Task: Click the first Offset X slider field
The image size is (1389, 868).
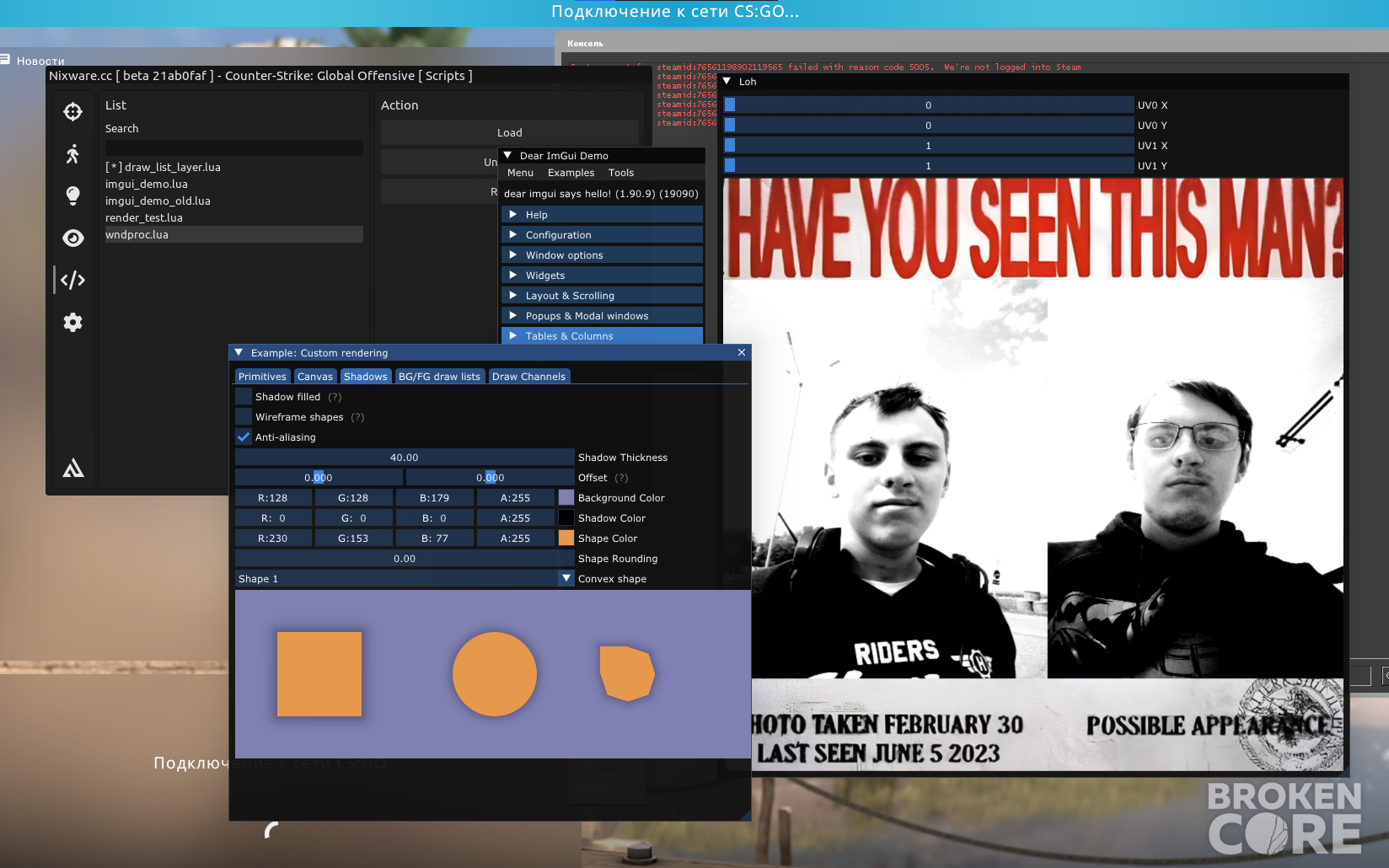Action: [319, 478]
